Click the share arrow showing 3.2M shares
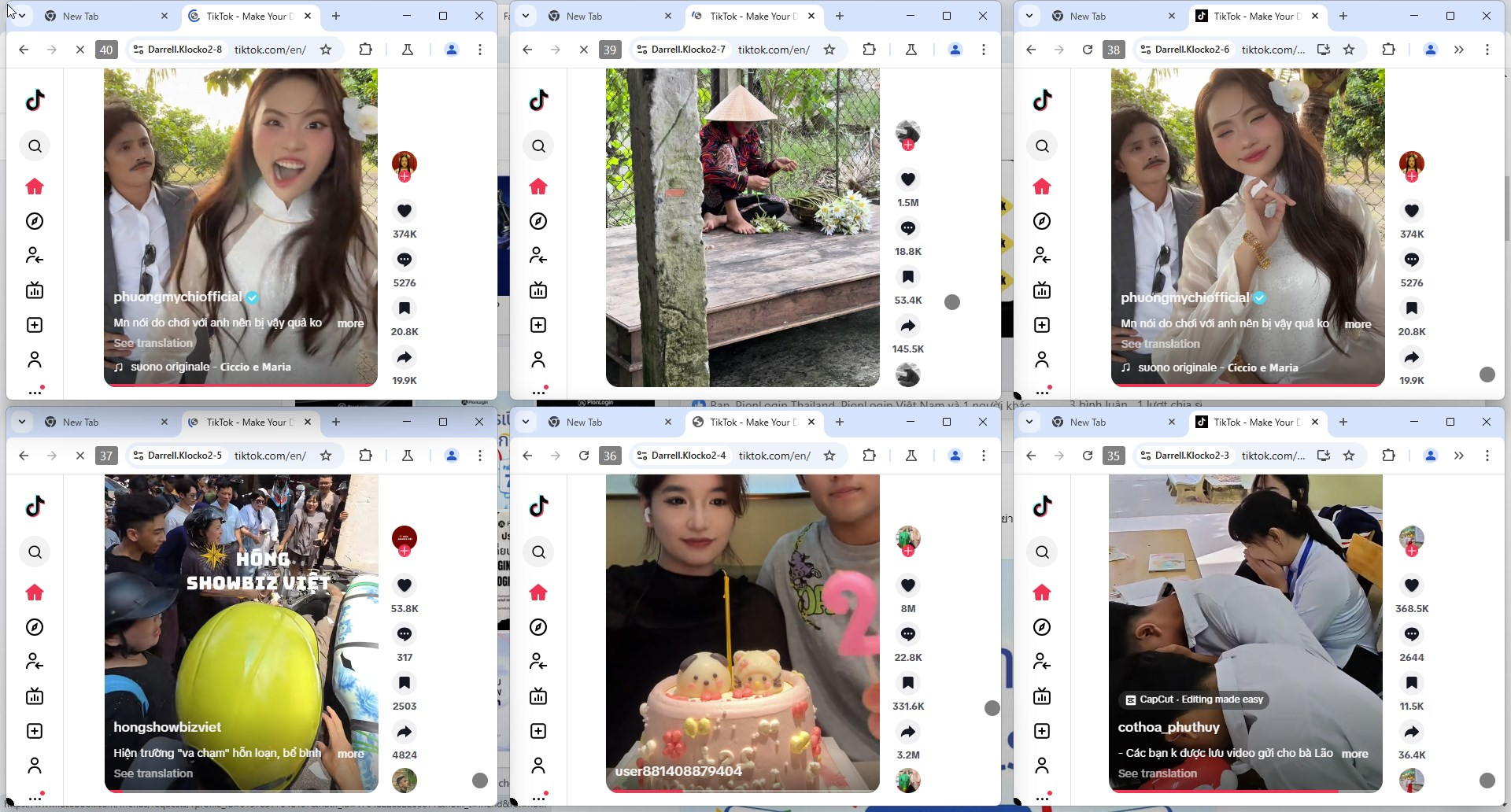 coord(907,732)
